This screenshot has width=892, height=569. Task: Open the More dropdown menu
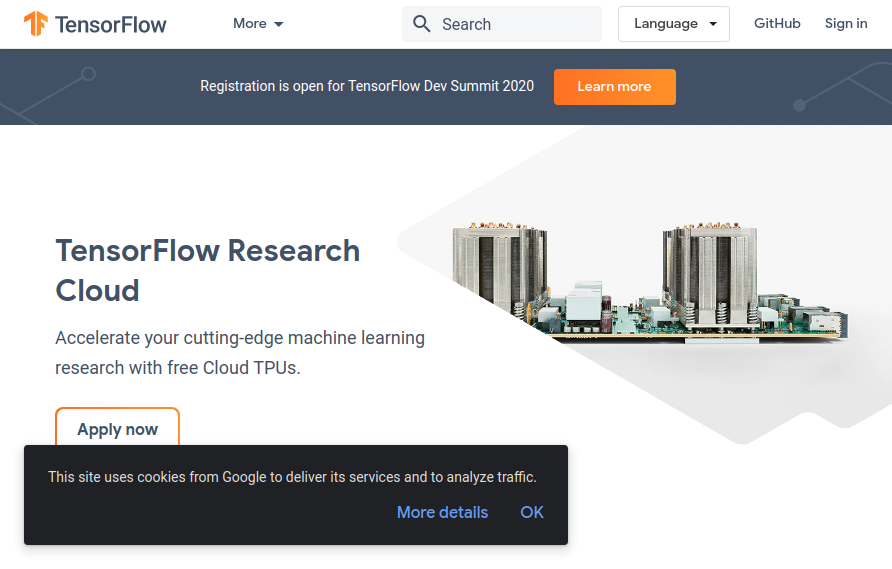(x=258, y=24)
